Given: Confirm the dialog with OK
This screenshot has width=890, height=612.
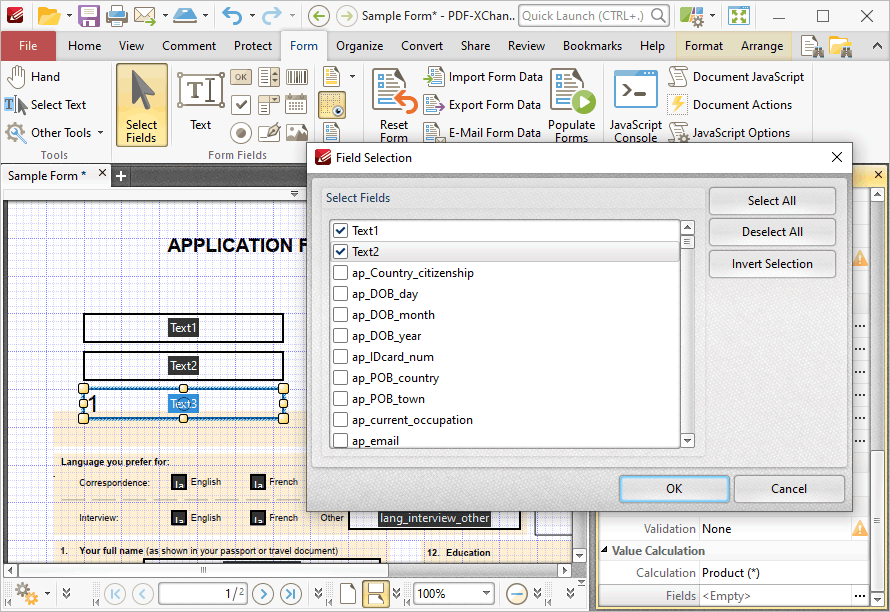Looking at the screenshot, I should [x=674, y=489].
